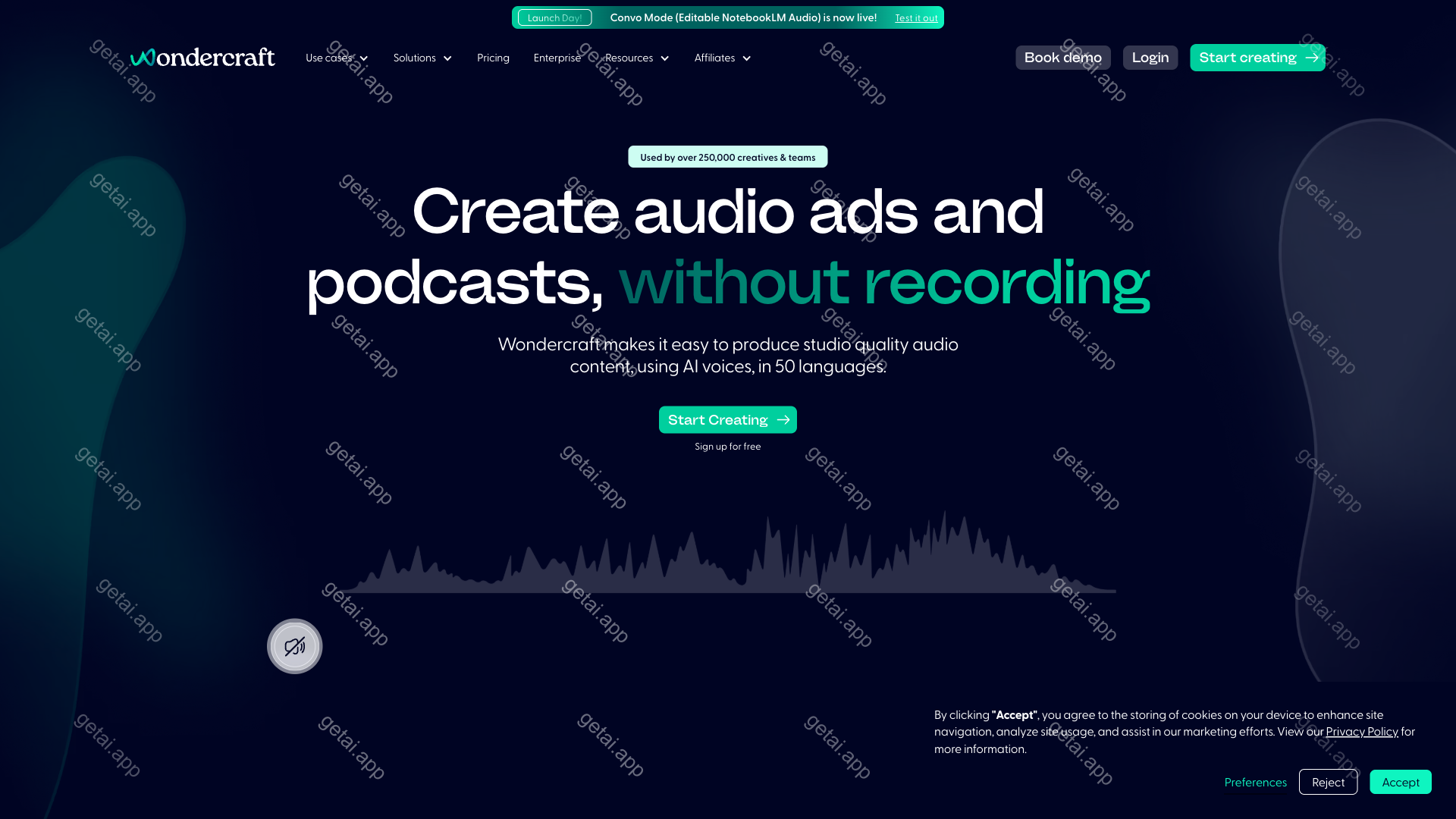Click the 'Sign up for free' text
This screenshot has width=1456, height=819.
[728, 447]
